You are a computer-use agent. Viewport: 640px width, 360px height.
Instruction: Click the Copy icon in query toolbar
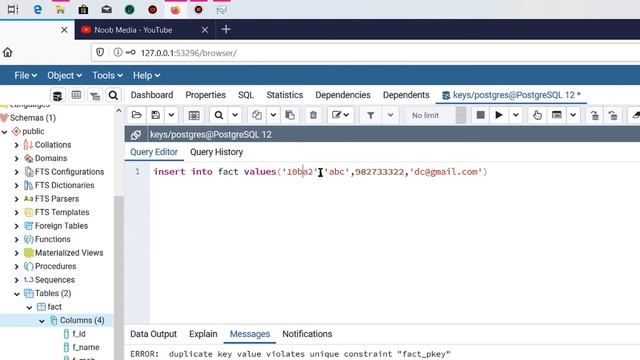[257, 115]
